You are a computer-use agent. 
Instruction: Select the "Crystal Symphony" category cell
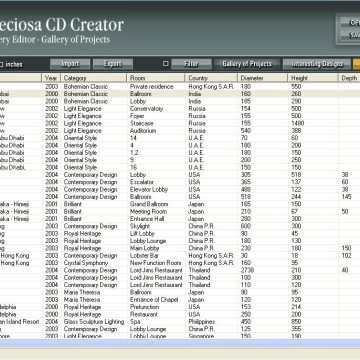(86, 263)
